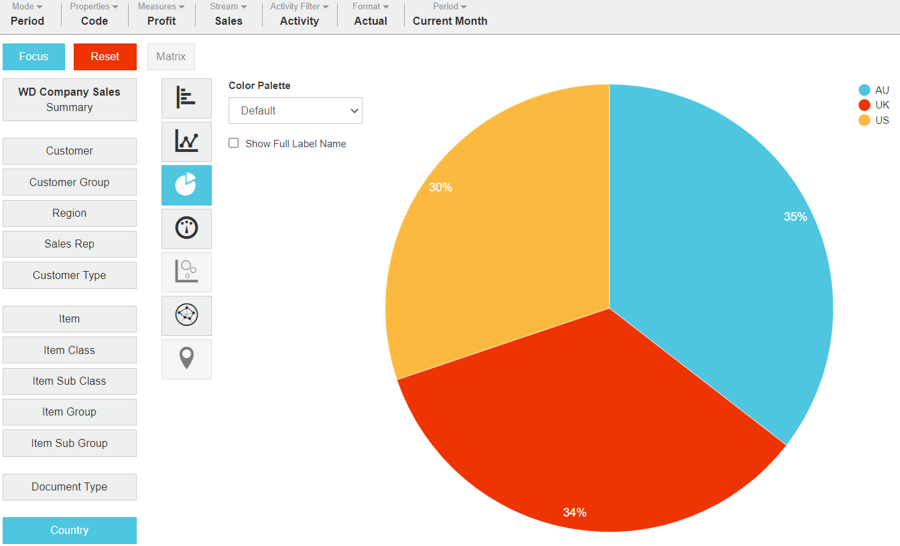The height and width of the screenshot is (546, 900).
Task: Enable Show Full Label Name checkbox
Action: [234, 143]
